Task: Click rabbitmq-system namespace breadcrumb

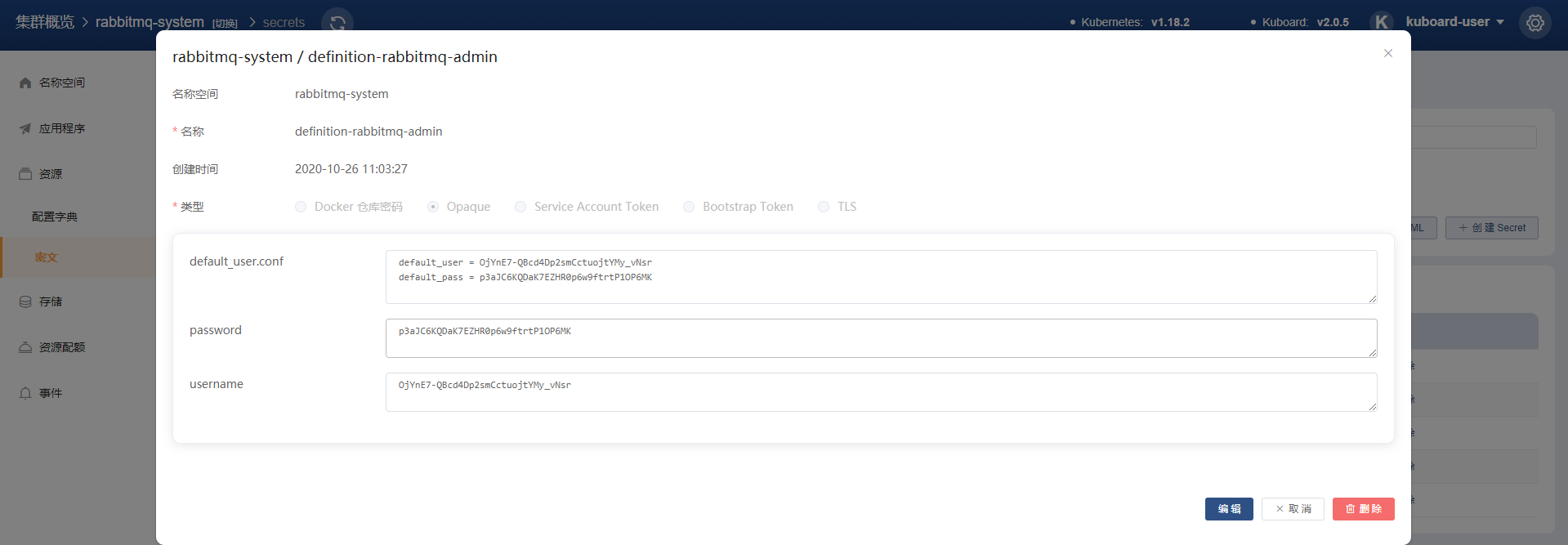Action: pyautogui.click(x=150, y=22)
